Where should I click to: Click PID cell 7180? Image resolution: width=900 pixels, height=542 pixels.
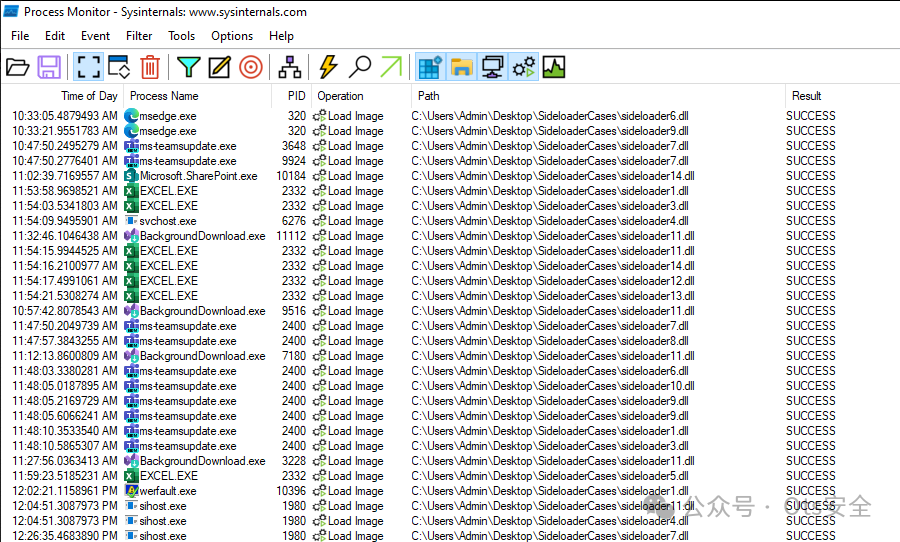click(x=294, y=356)
